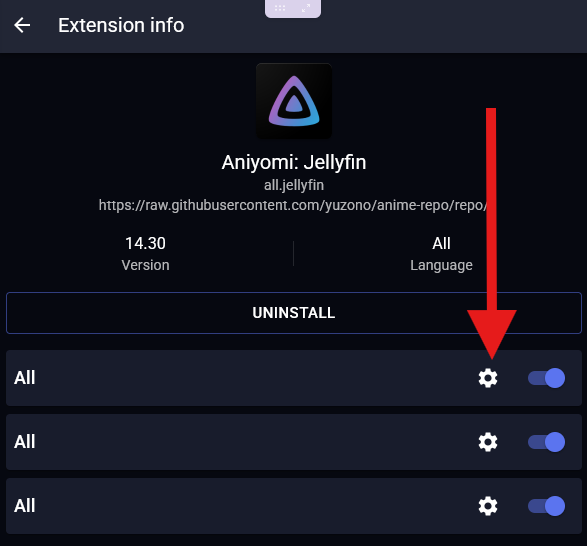
Task: Click the expand arrows icon on top handle
Action: click(x=306, y=8)
